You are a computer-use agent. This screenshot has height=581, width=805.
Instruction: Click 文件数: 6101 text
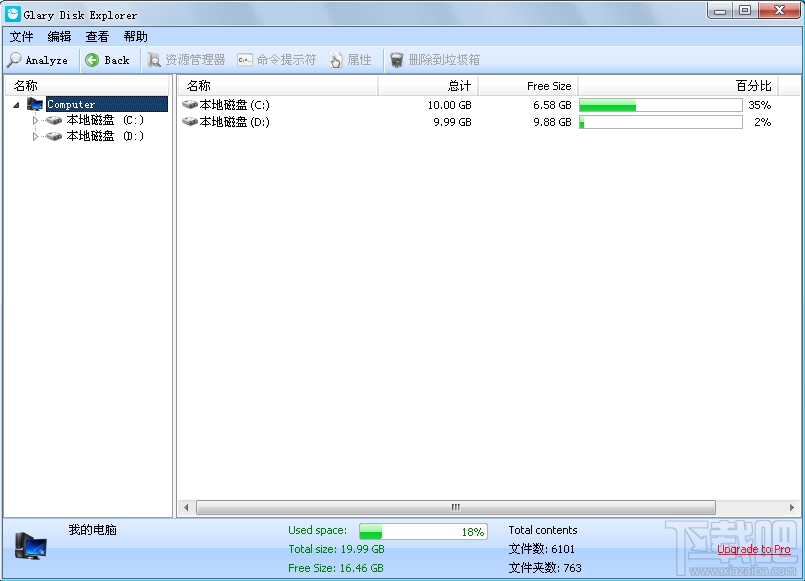pyautogui.click(x=542, y=549)
